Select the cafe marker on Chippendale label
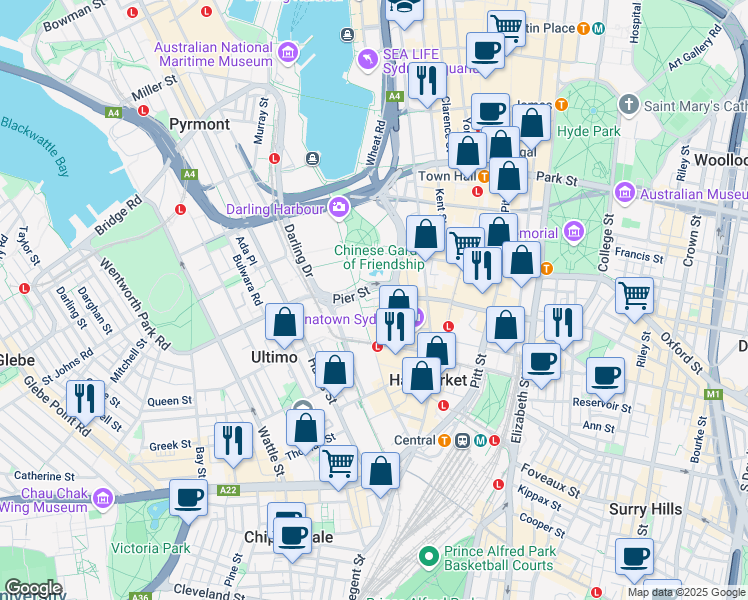Screen dimensions: 748x600 [292, 539]
